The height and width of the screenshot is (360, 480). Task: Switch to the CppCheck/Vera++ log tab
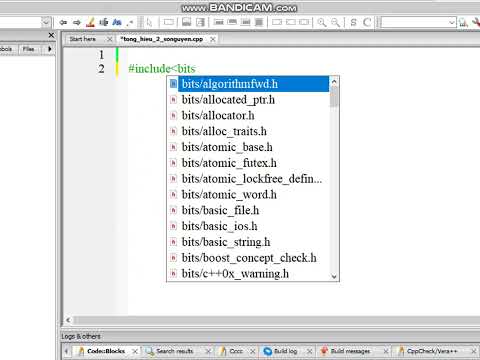(432, 351)
